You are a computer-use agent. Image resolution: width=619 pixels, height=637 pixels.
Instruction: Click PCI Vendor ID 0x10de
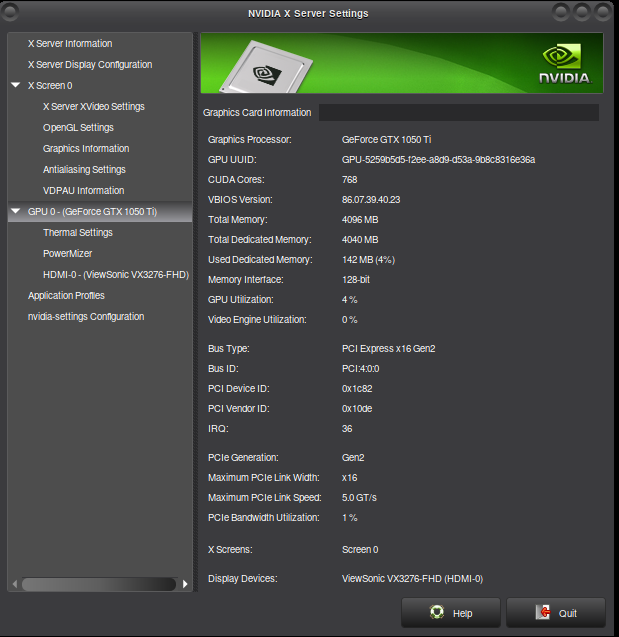click(357, 409)
